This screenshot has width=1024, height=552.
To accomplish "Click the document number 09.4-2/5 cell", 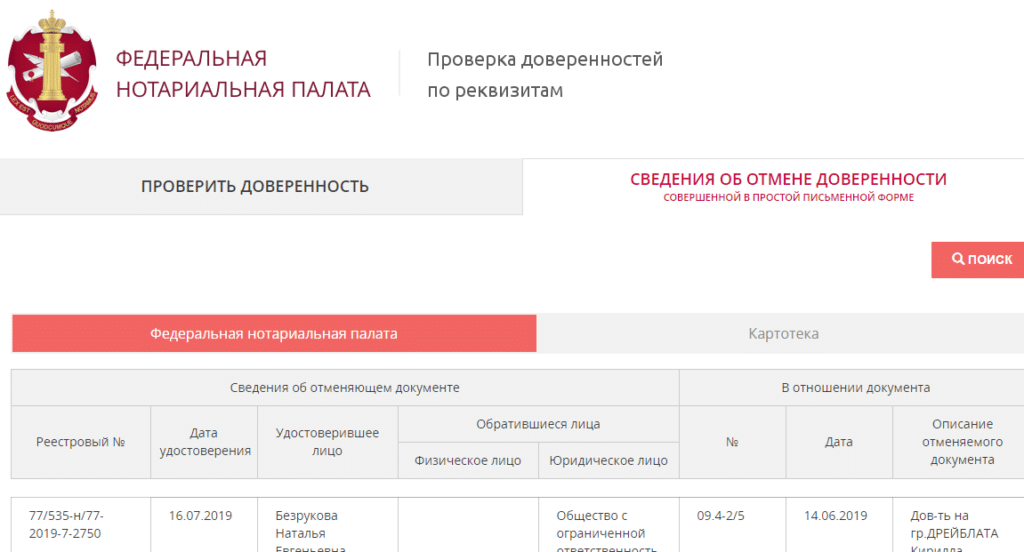I will [x=720, y=516].
